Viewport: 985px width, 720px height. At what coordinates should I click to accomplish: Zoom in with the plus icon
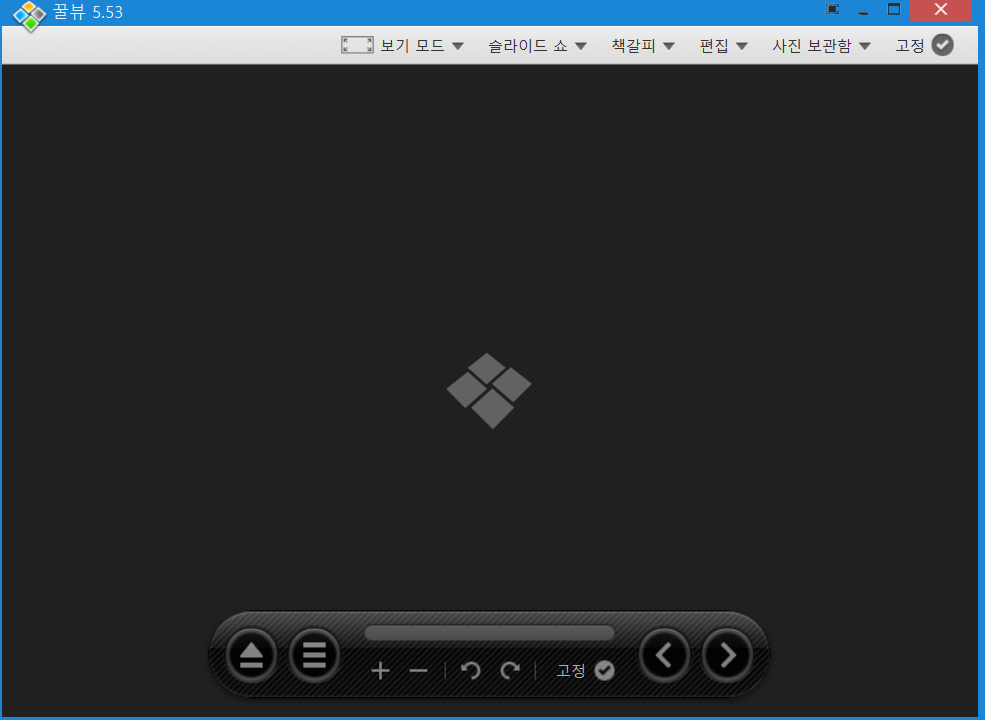[380, 670]
